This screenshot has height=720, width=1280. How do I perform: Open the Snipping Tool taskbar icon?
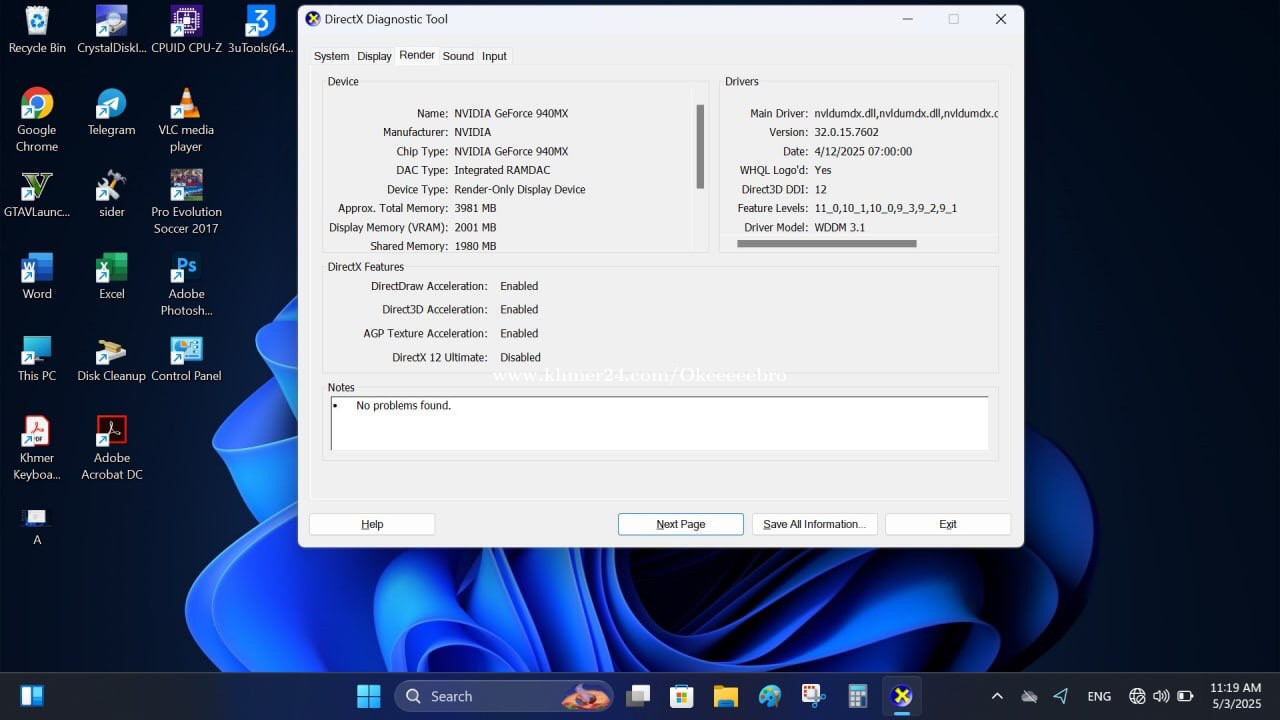813,696
